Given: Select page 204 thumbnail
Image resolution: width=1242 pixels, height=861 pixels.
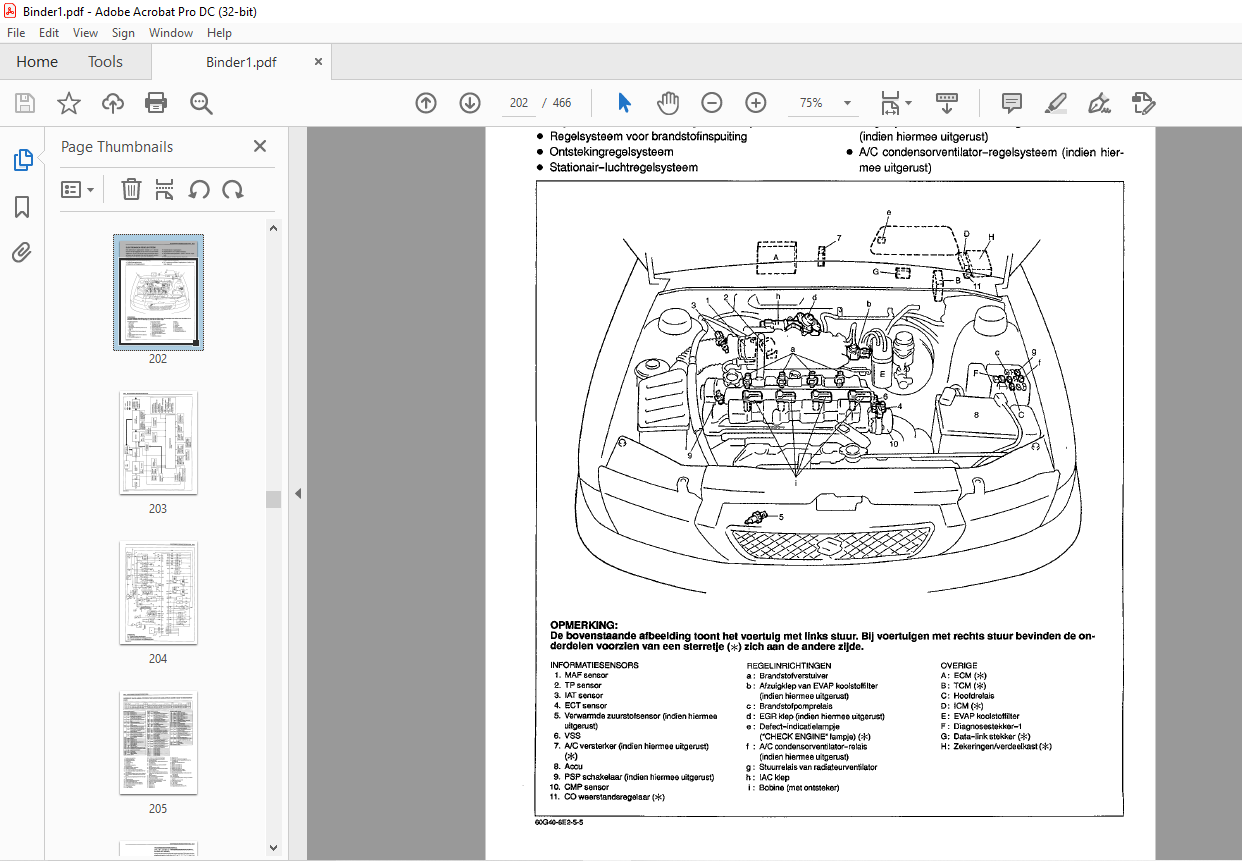Looking at the screenshot, I should pyautogui.click(x=158, y=593).
